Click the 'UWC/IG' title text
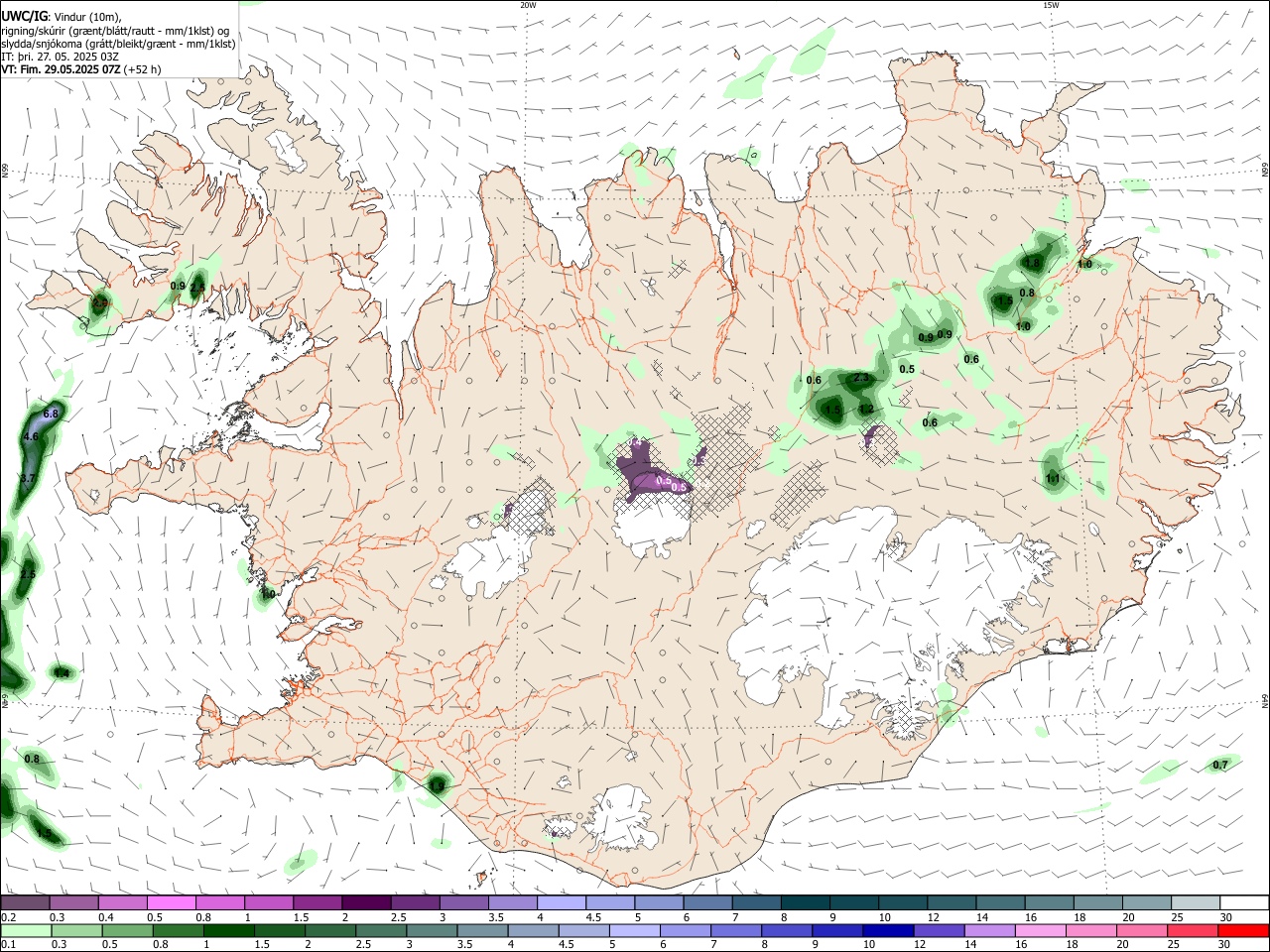 click(x=24, y=16)
